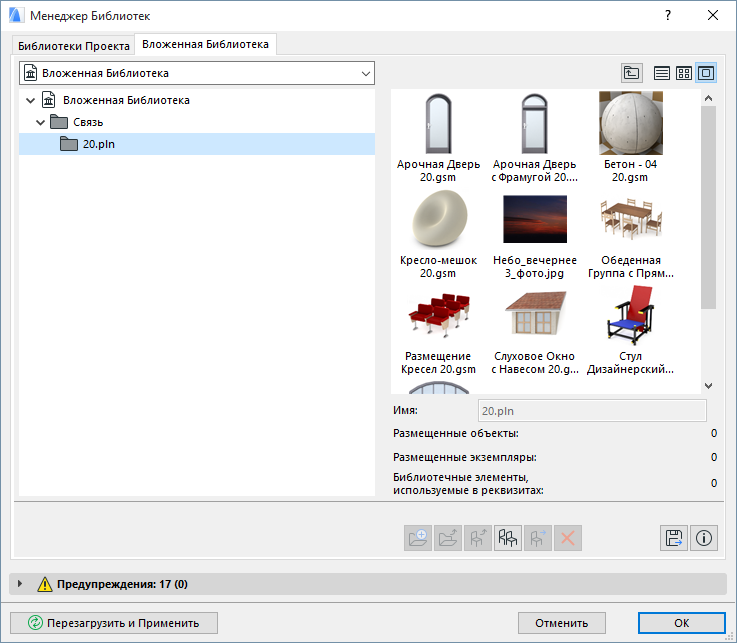Click Перезагрузить и Применить button
The image size is (737, 643).
pos(114,623)
